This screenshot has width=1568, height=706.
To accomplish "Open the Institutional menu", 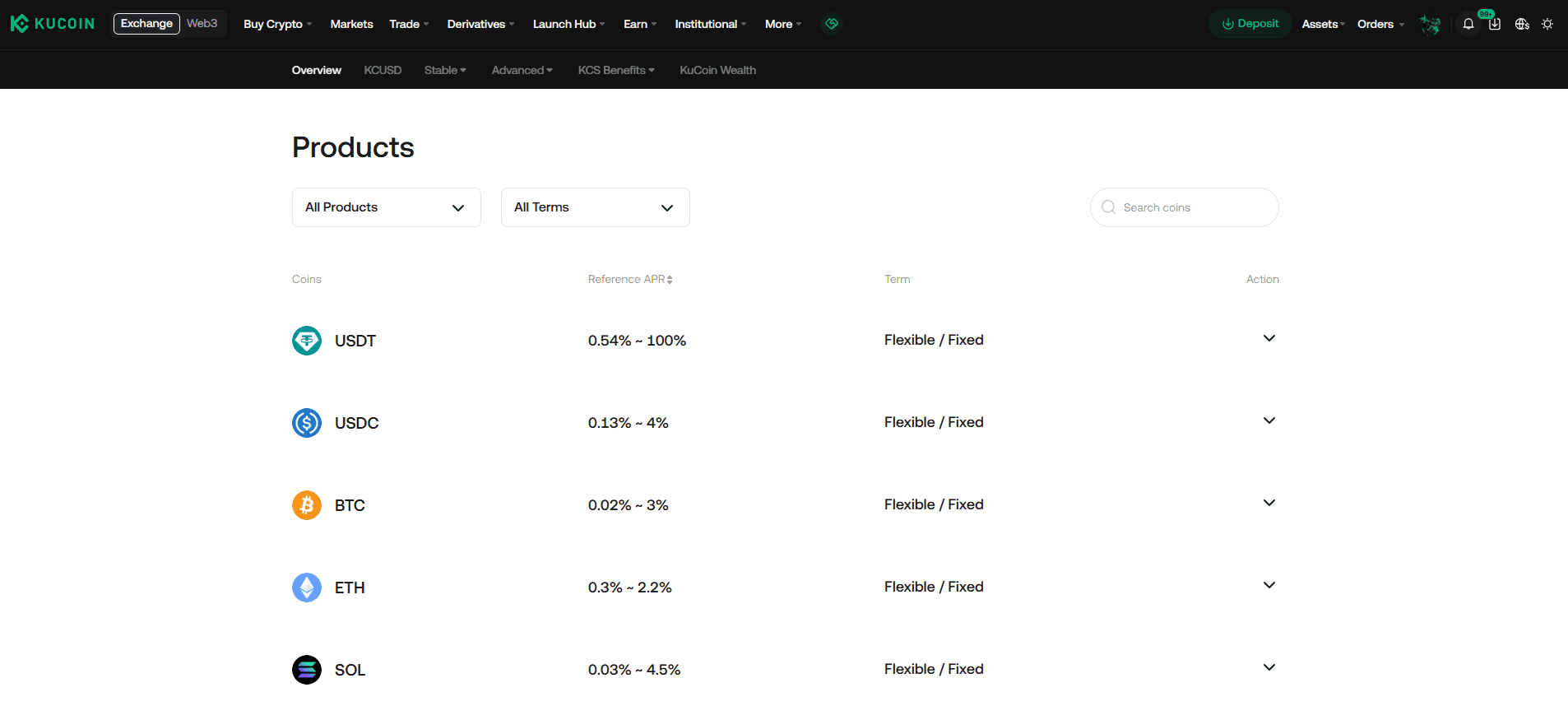I will pos(711,24).
